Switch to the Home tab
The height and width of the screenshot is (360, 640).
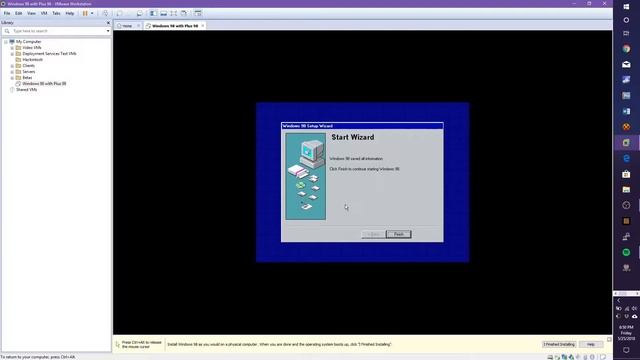point(127,26)
